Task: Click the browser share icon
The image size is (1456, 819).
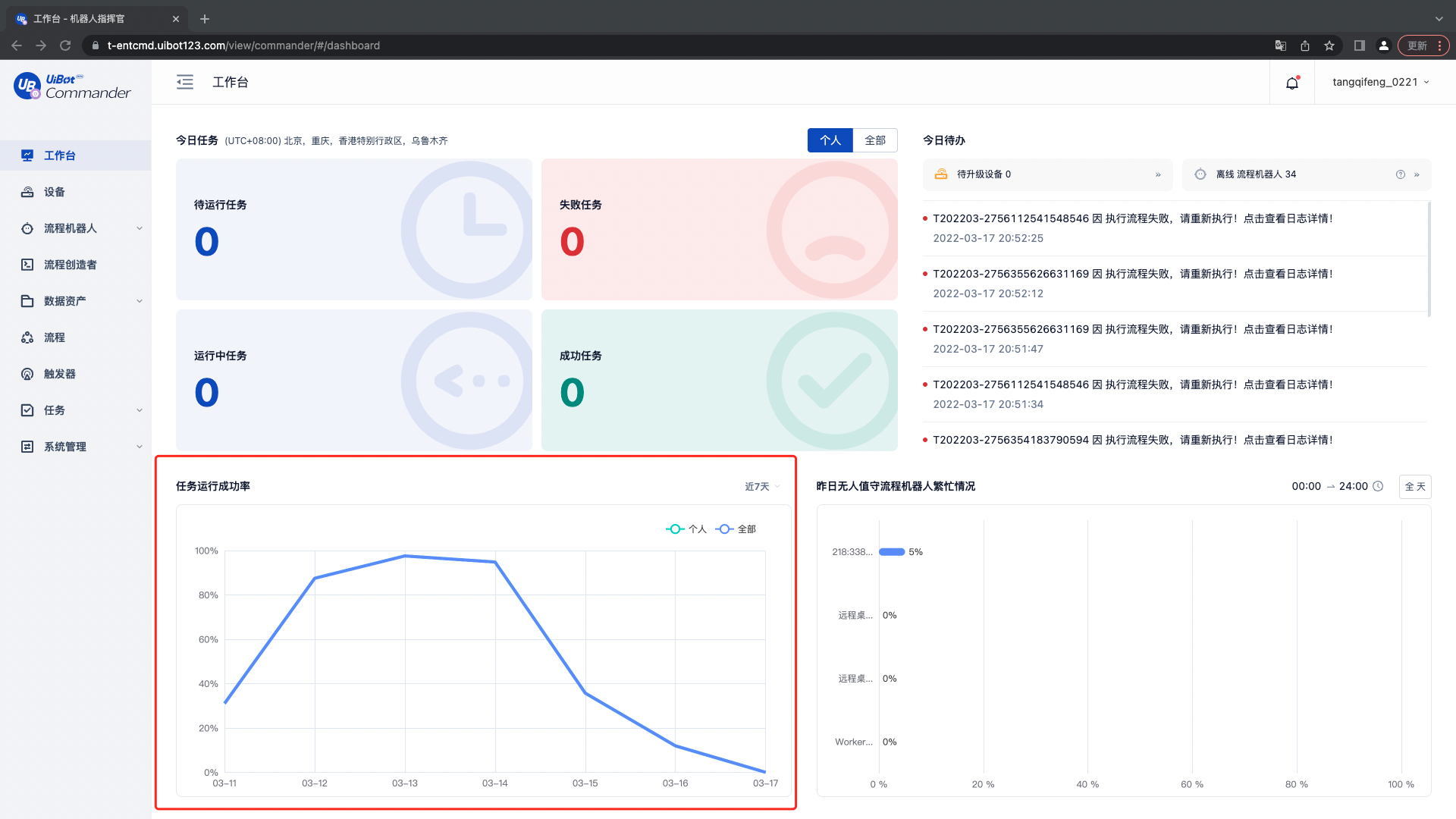Action: click(1305, 45)
